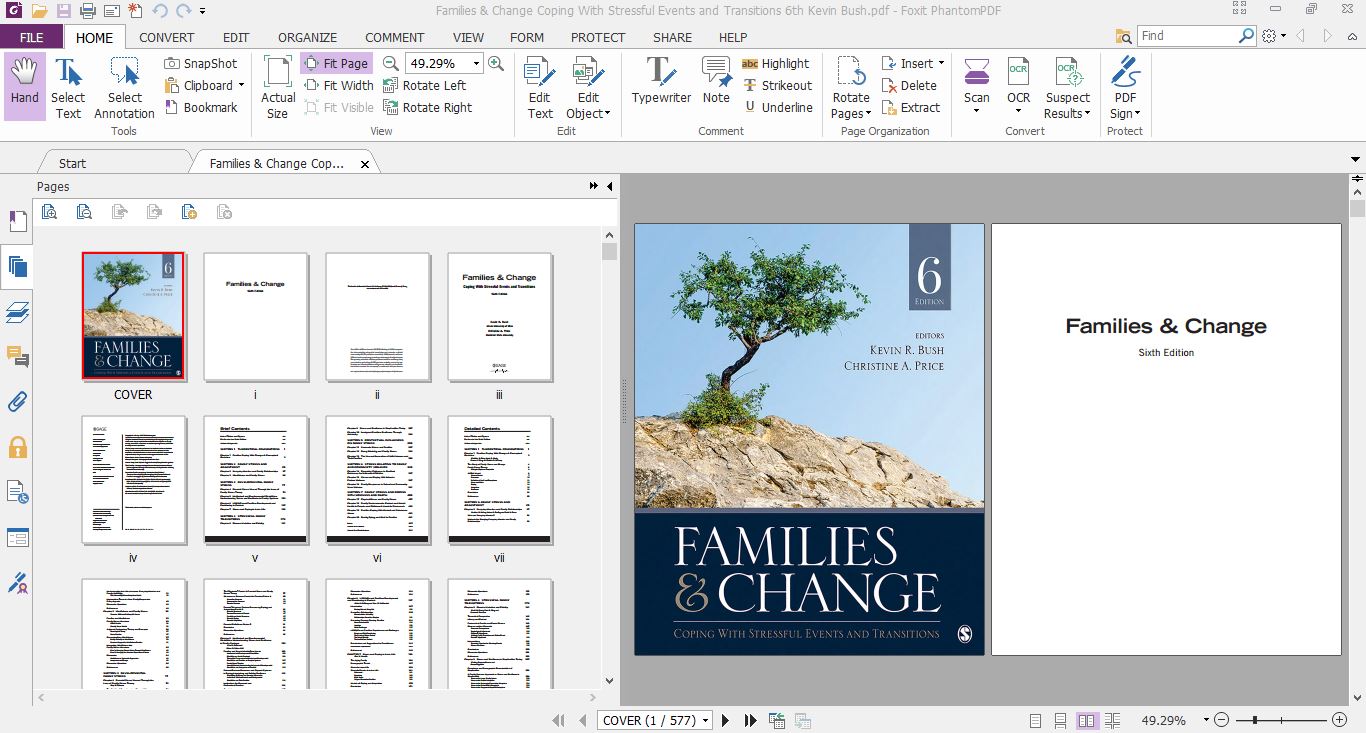Set zoom to Actual Size
The width and height of the screenshot is (1366, 733).
tap(278, 87)
